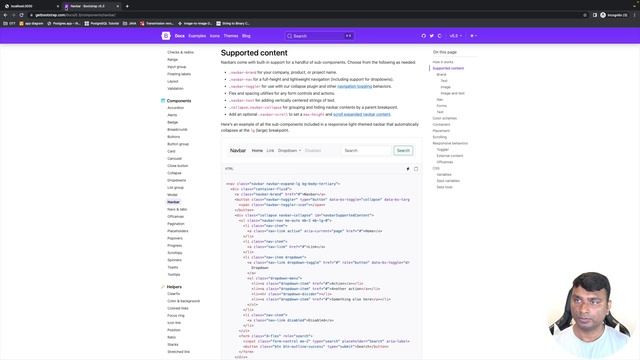Open the browser three-dot menu

pyautogui.click(x=635, y=15)
